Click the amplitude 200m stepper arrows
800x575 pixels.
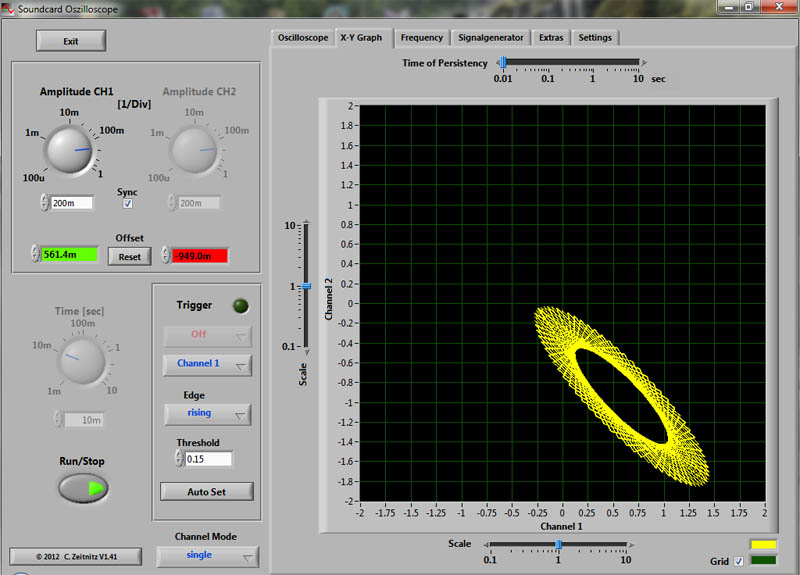pyautogui.click(x=44, y=203)
